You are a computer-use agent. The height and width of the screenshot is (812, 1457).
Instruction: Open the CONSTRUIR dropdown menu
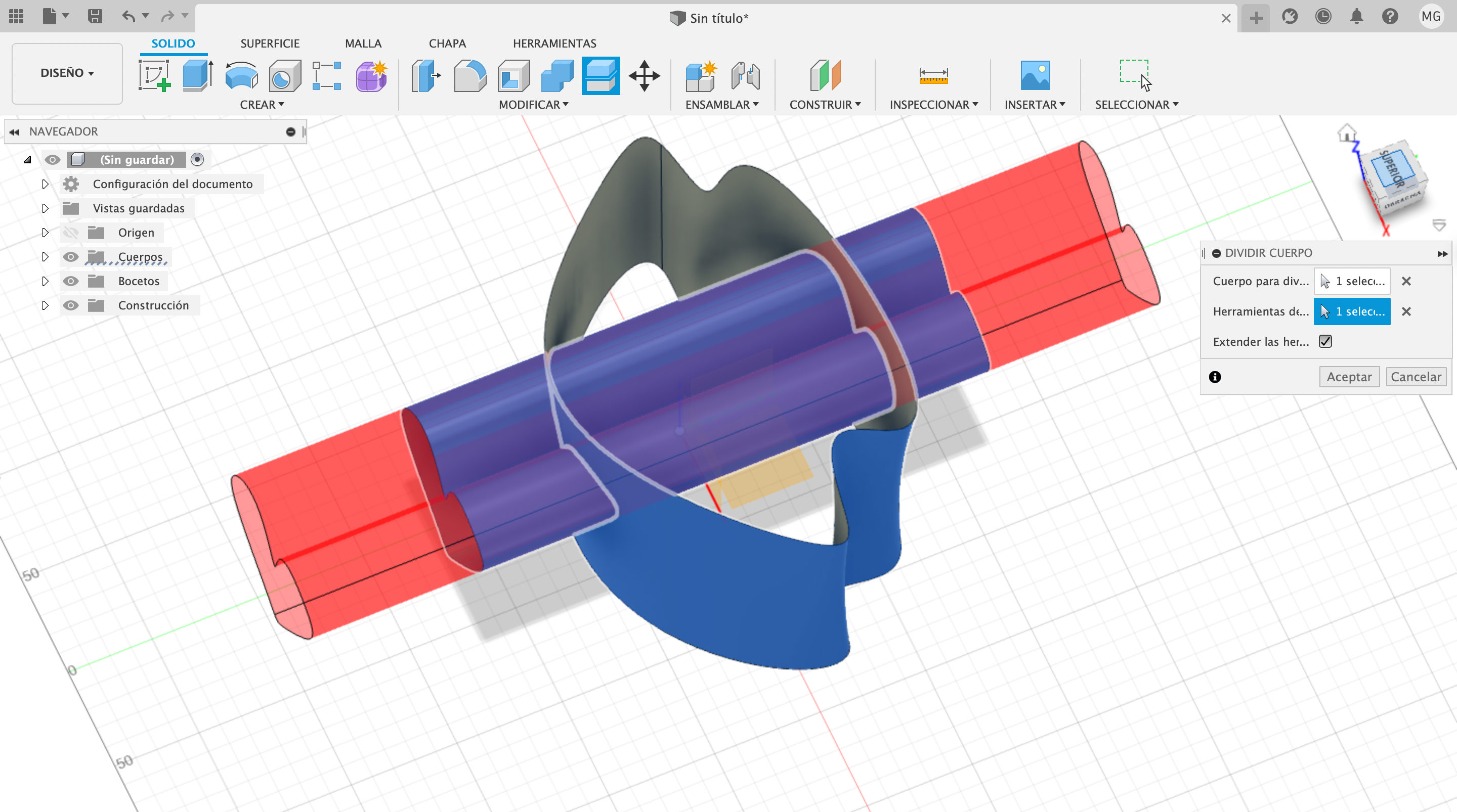tap(825, 105)
